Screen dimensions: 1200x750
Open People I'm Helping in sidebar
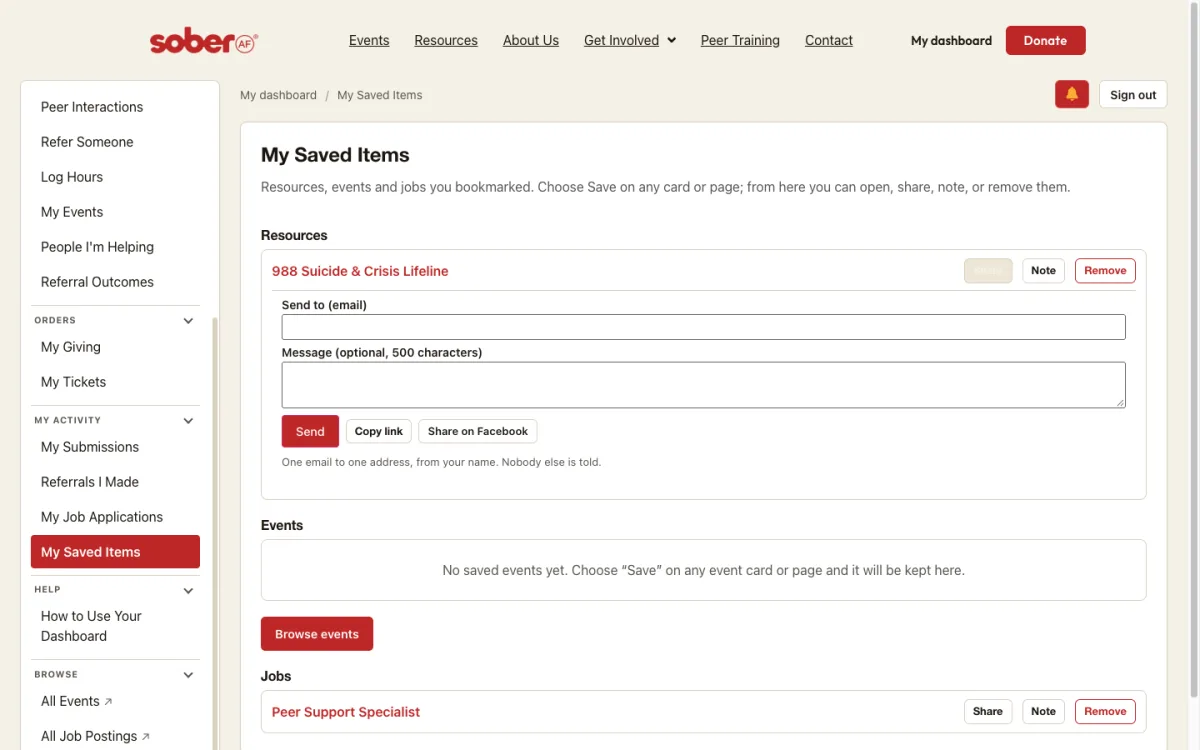[x=115, y=247]
